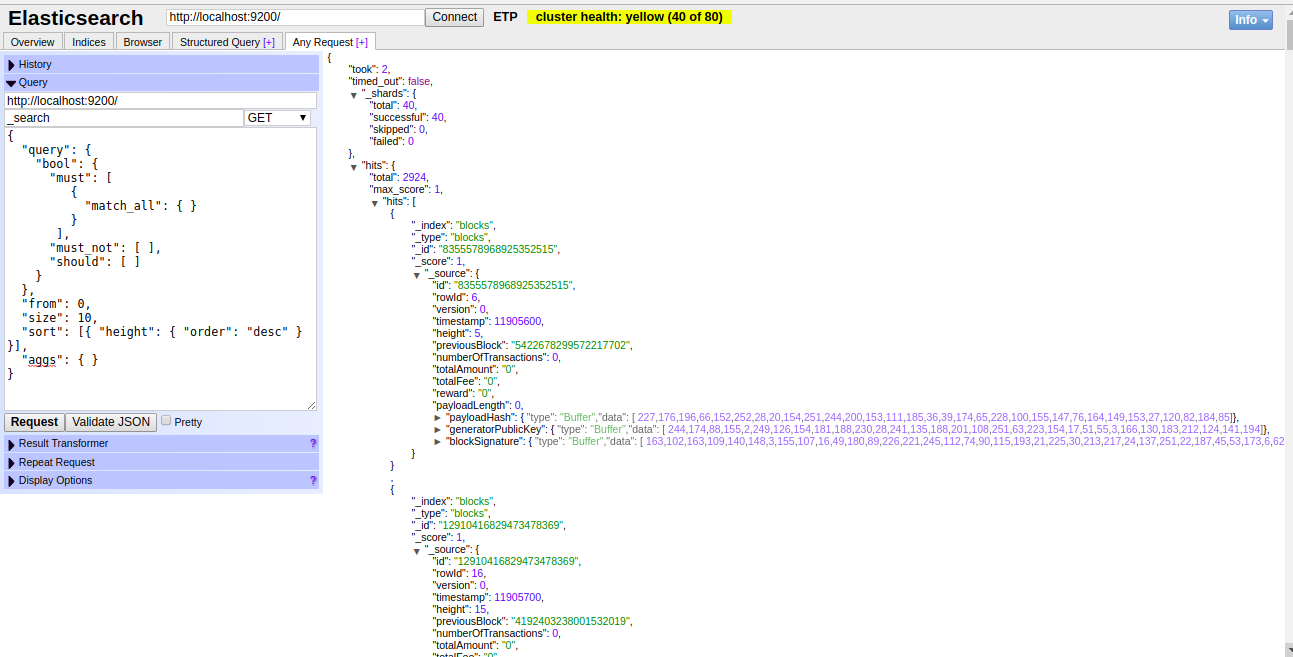This screenshot has height=657, width=1293.
Task: Click the "timed_out": false entry
Action: (x=390, y=81)
